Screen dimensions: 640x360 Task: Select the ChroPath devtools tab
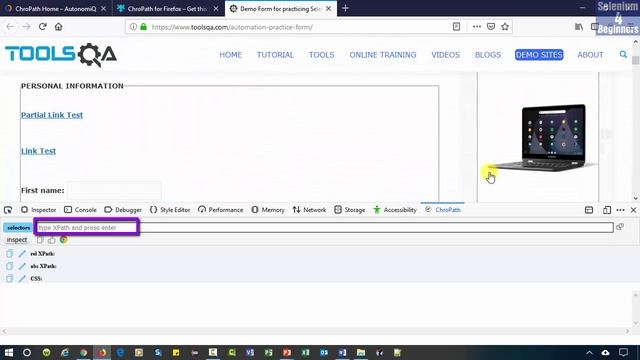(x=442, y=210)
